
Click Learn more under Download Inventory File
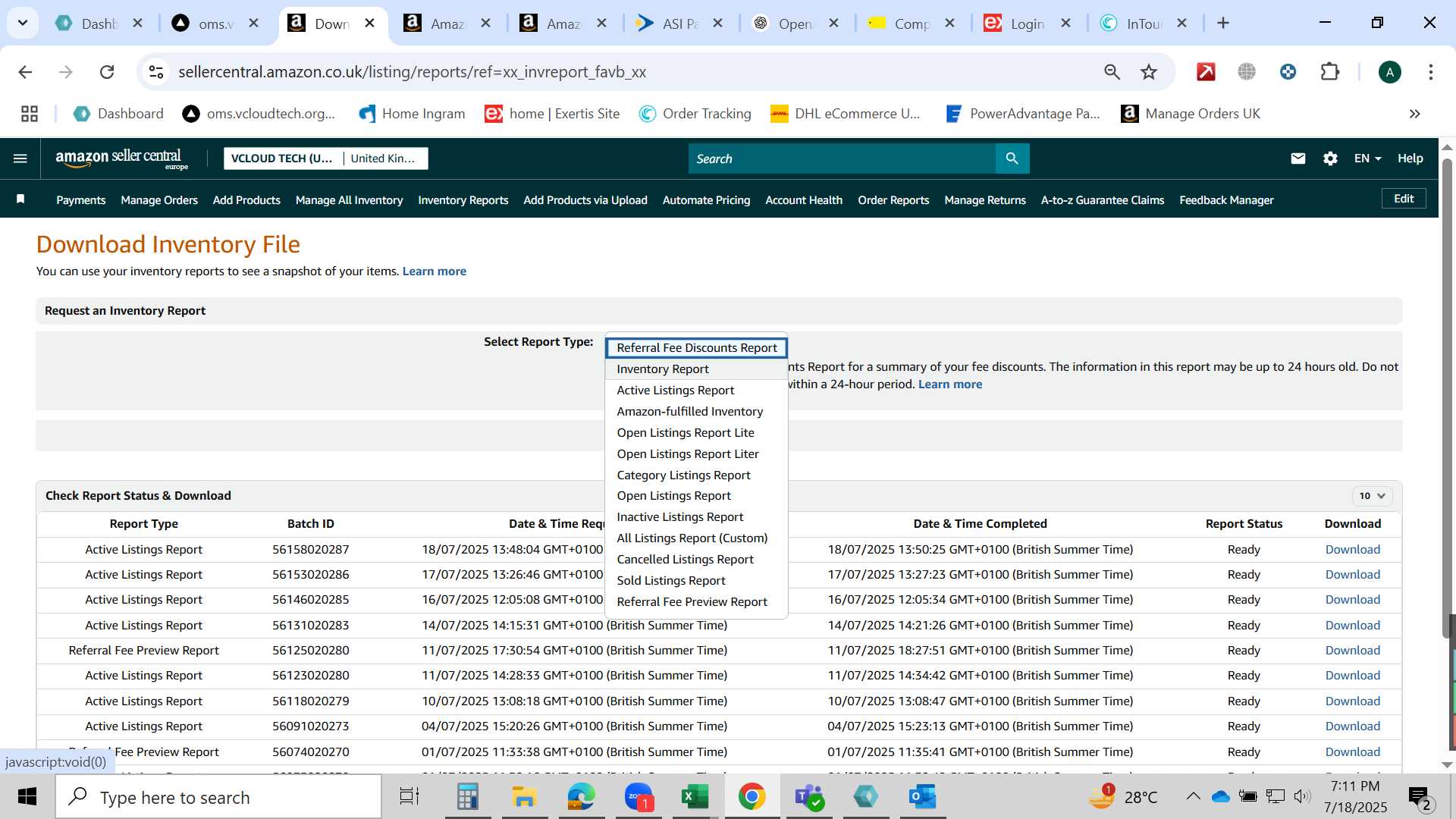(x=434, y=271)
